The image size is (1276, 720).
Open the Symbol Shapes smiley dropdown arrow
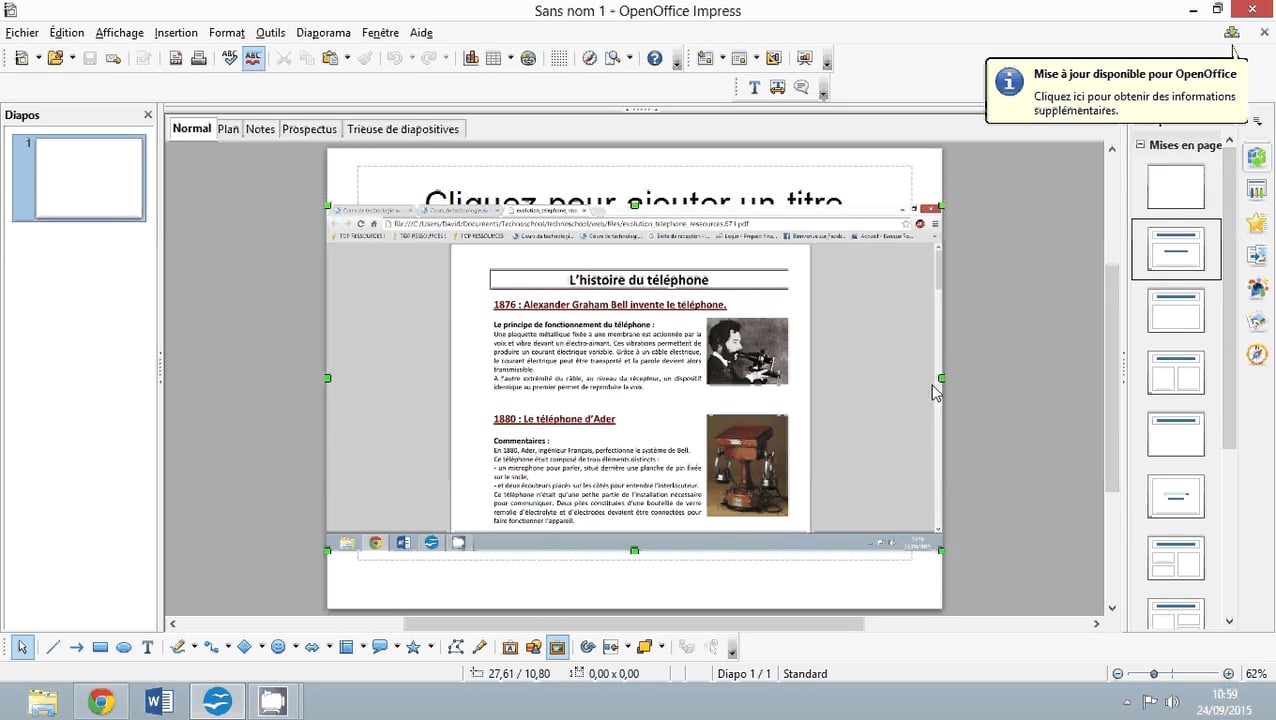pos(295,647)
